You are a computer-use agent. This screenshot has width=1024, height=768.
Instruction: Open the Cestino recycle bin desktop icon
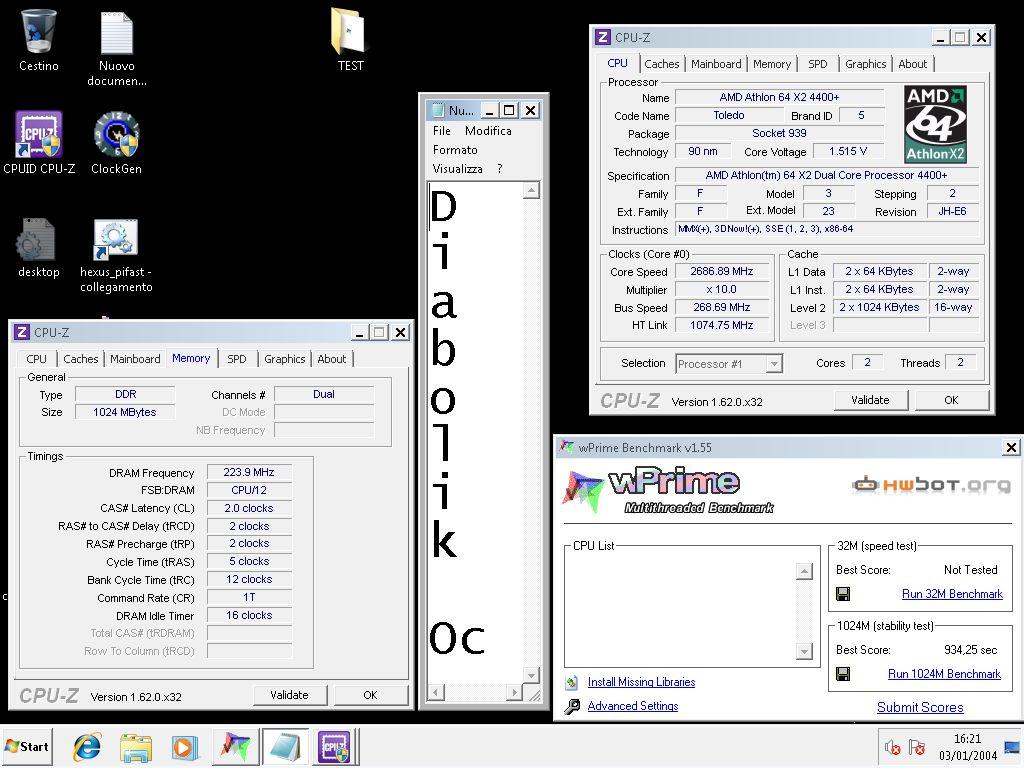click(39, 39)
